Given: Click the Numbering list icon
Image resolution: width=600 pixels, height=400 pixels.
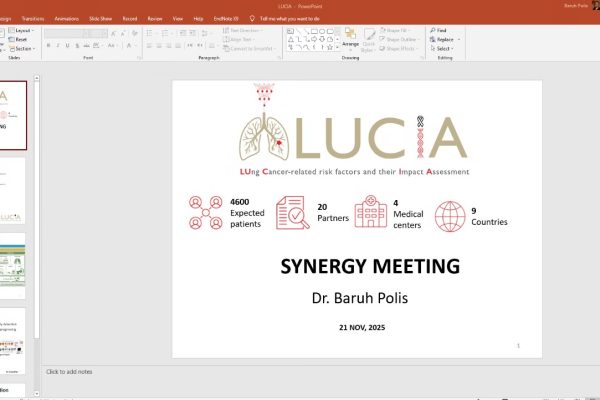Looking at the screenshot, I should tap(165, 33).
